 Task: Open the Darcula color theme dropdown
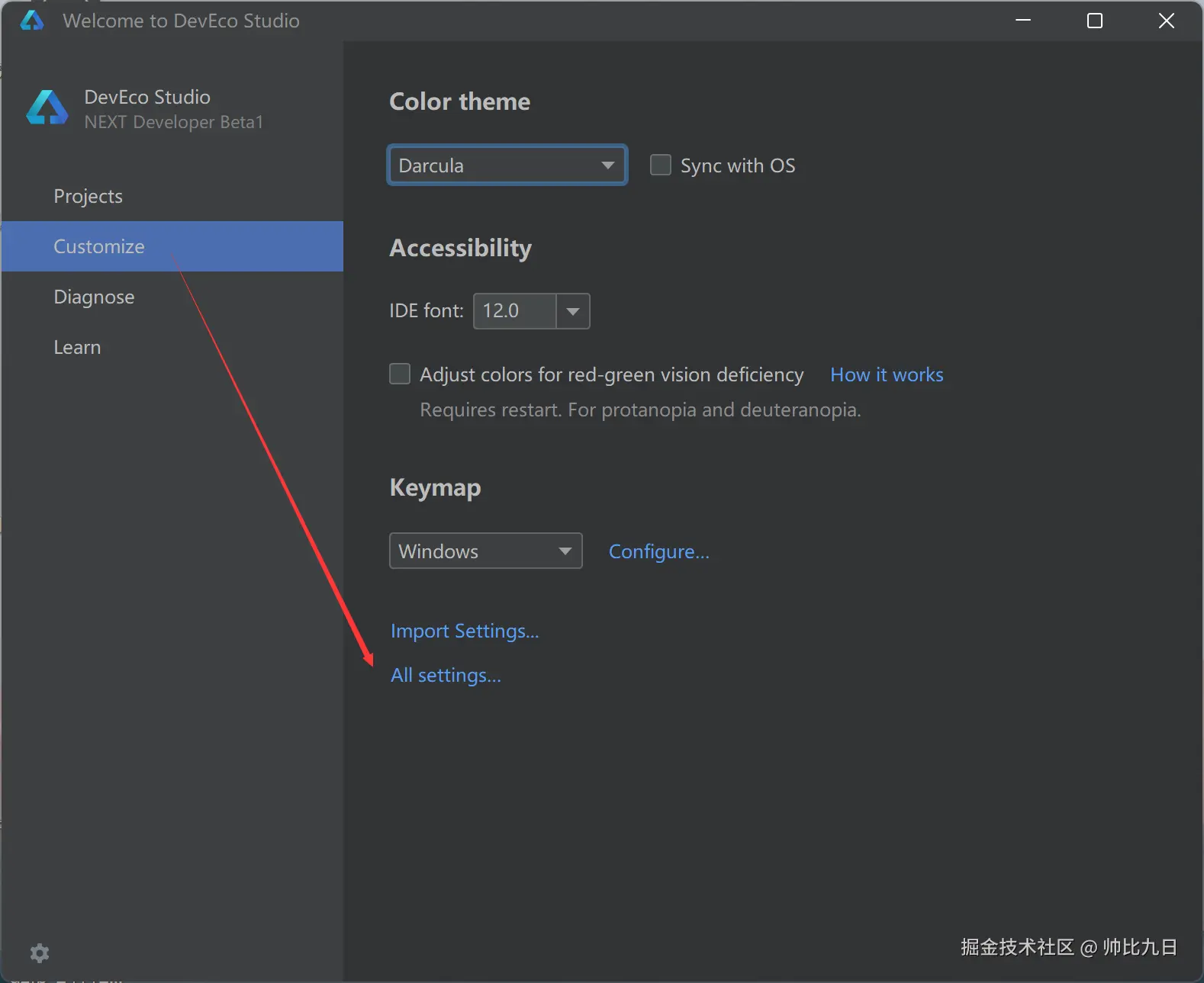pos(507,165)
